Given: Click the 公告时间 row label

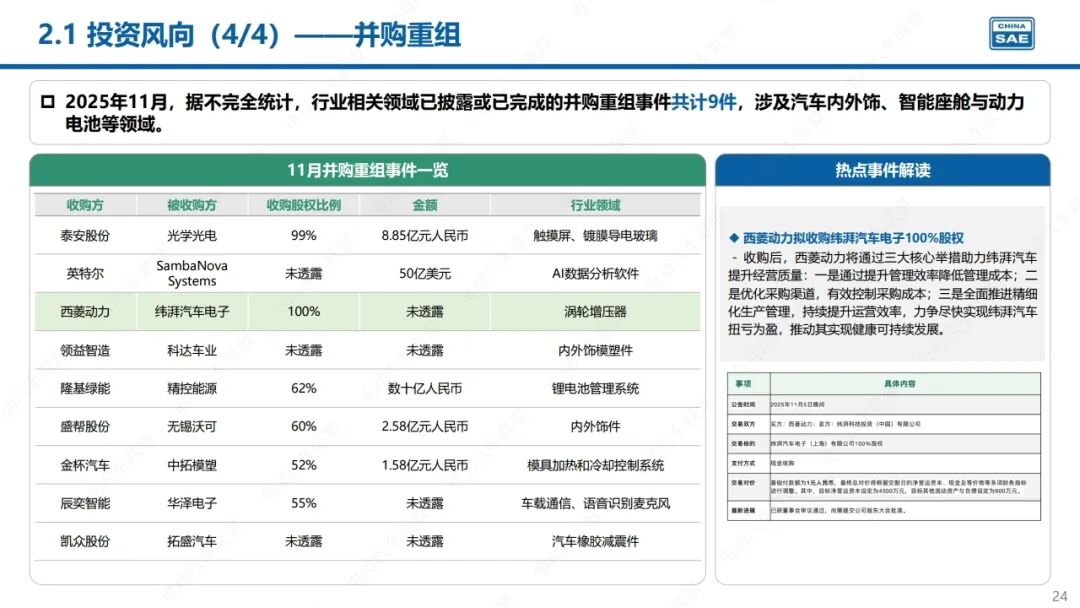Looking at the screenshot, I should 743,405.
